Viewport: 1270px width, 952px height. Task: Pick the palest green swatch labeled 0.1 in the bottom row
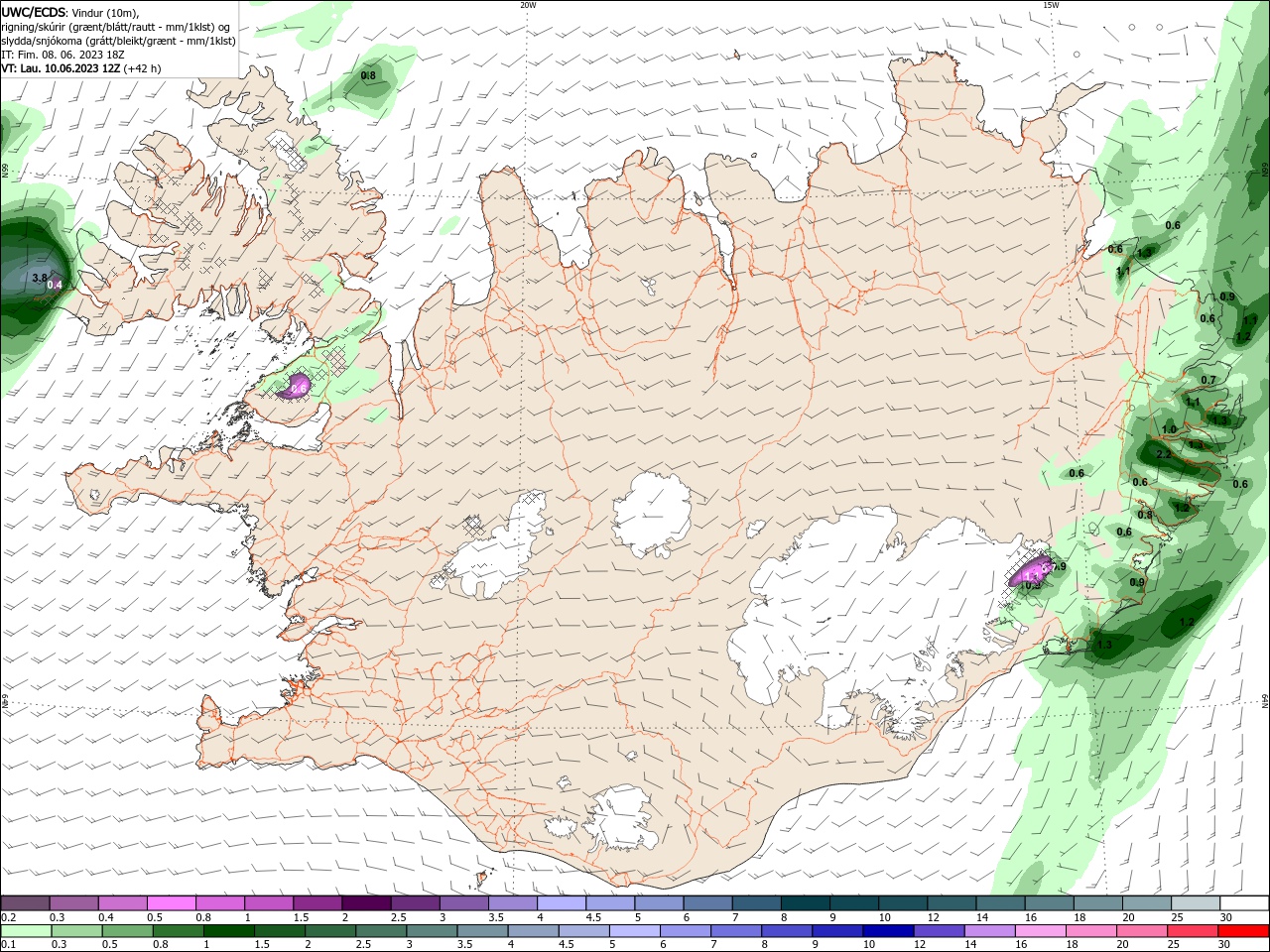(x=25, y=931)
